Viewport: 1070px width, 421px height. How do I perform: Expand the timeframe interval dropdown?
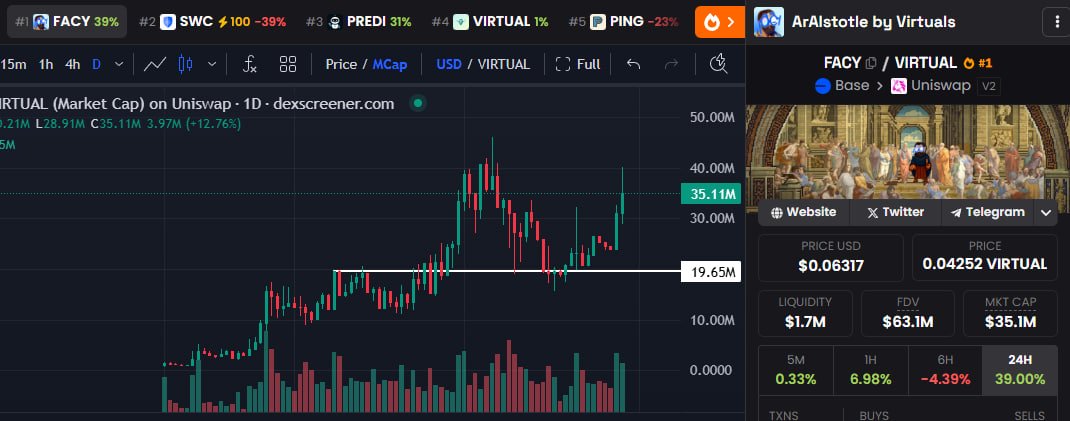point(119,64)
